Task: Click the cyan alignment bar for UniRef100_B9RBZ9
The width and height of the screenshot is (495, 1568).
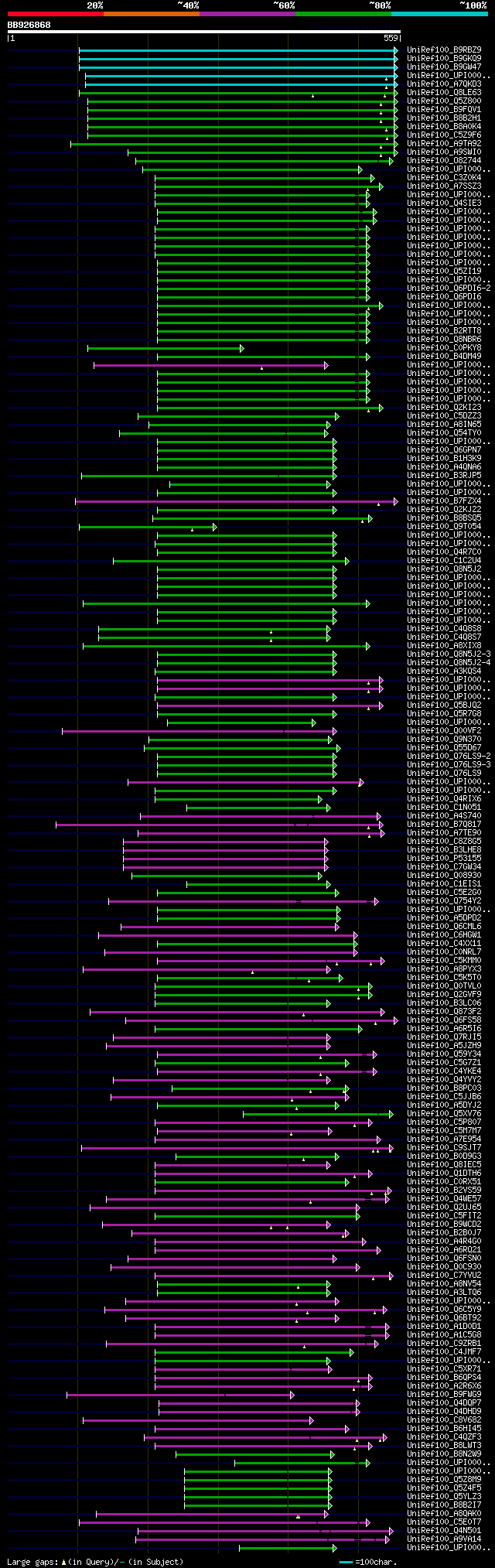Action: (x=238, y=50)
